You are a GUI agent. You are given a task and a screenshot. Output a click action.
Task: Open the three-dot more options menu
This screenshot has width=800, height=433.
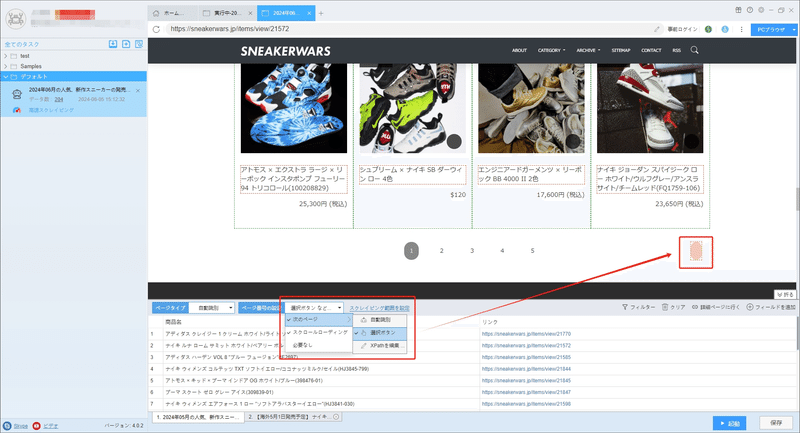[x=741, y=29]
